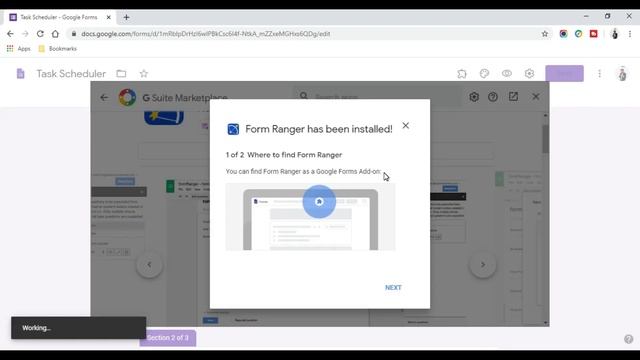Preview the form with eye icon

(507, 73)
